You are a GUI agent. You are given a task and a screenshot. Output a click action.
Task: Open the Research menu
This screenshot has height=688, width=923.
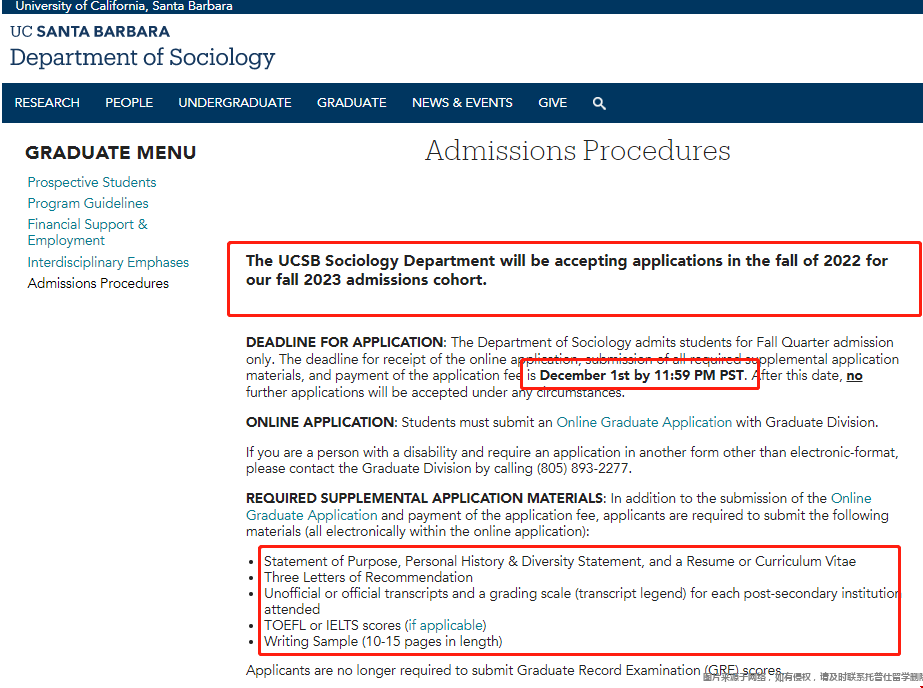[47, 103]
